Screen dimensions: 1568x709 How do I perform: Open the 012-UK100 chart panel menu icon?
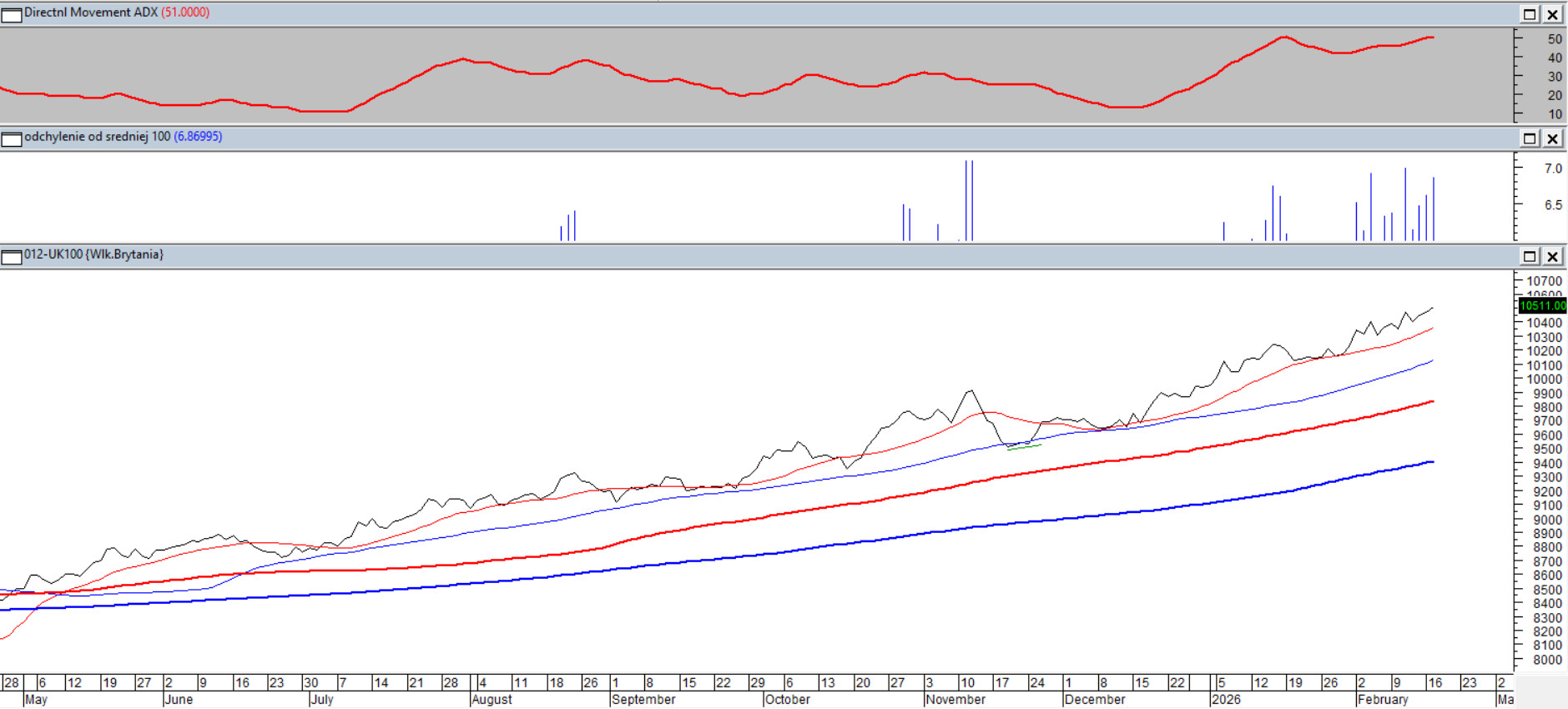point(12,256)
